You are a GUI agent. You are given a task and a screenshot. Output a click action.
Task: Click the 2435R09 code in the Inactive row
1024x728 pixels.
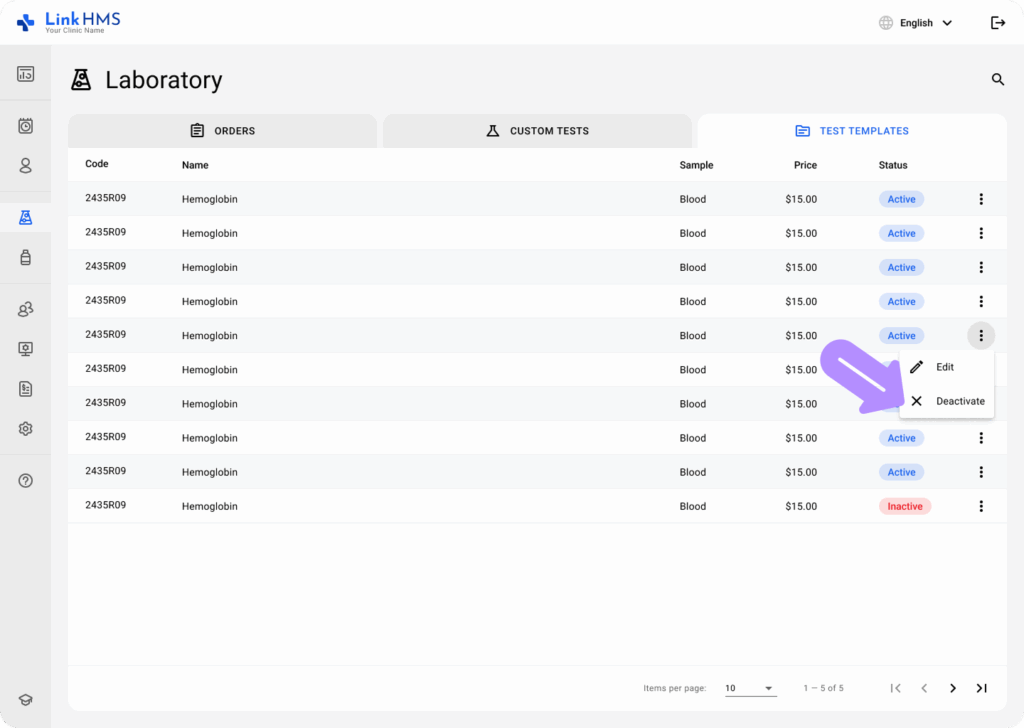click(106, 505)
